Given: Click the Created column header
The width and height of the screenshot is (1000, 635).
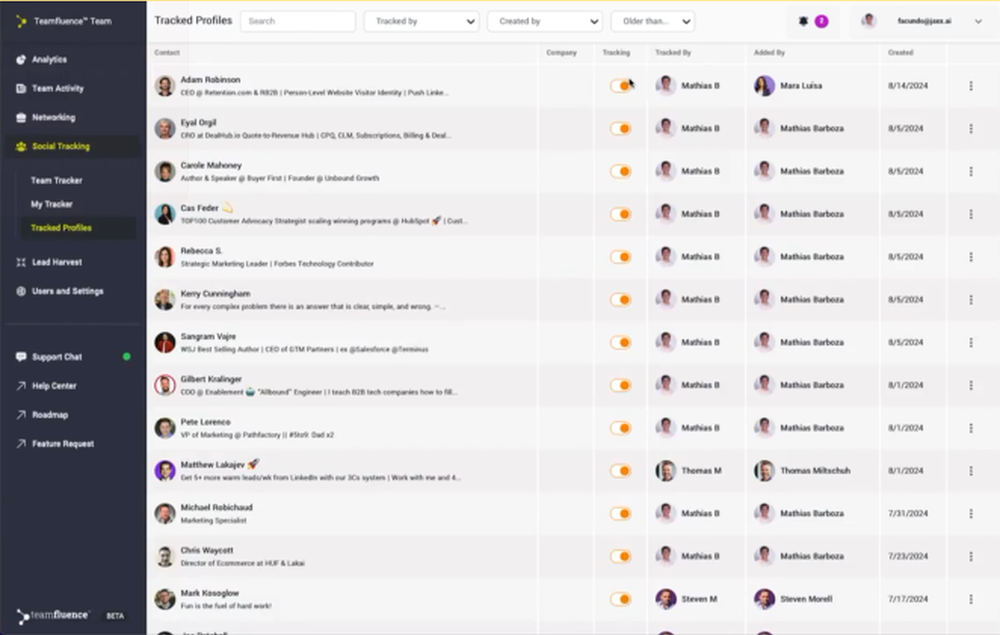Looking at the screenshot, I should click(901, 52).
